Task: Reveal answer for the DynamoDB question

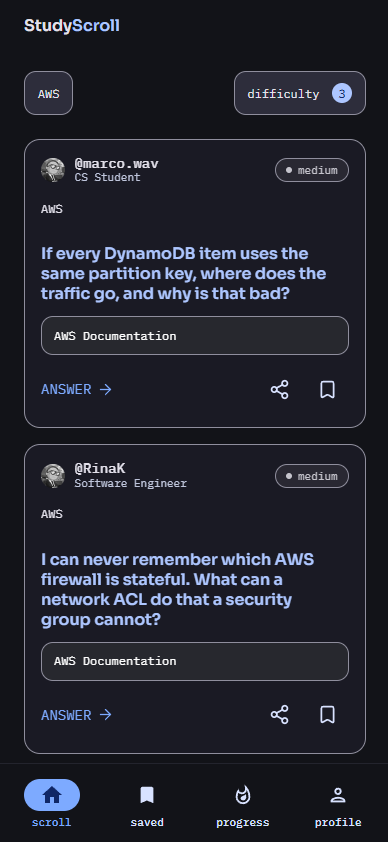Action: click(76, 389)
